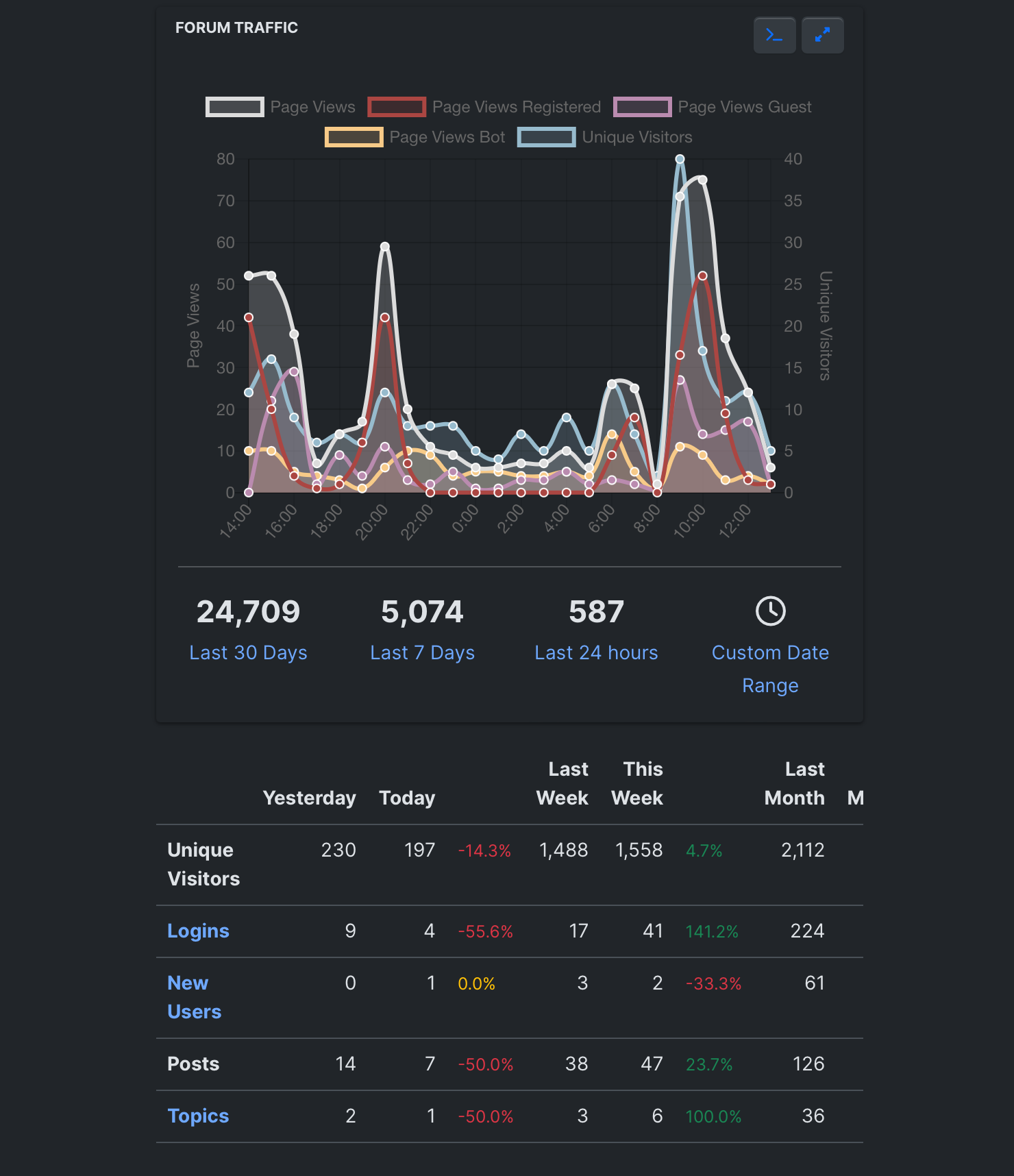Click the 5,074 page view total
Viewport: 1014px width, 1176px height.
coord(422,611)
